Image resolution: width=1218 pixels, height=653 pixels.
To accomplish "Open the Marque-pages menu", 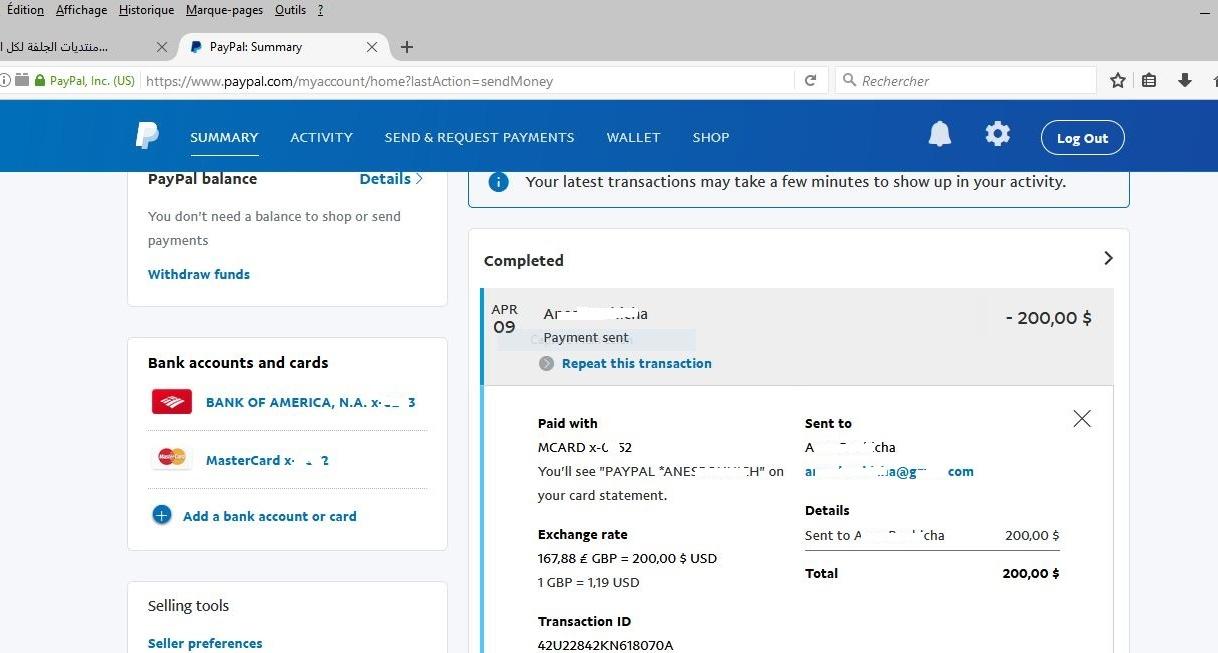I will (225, 10).
